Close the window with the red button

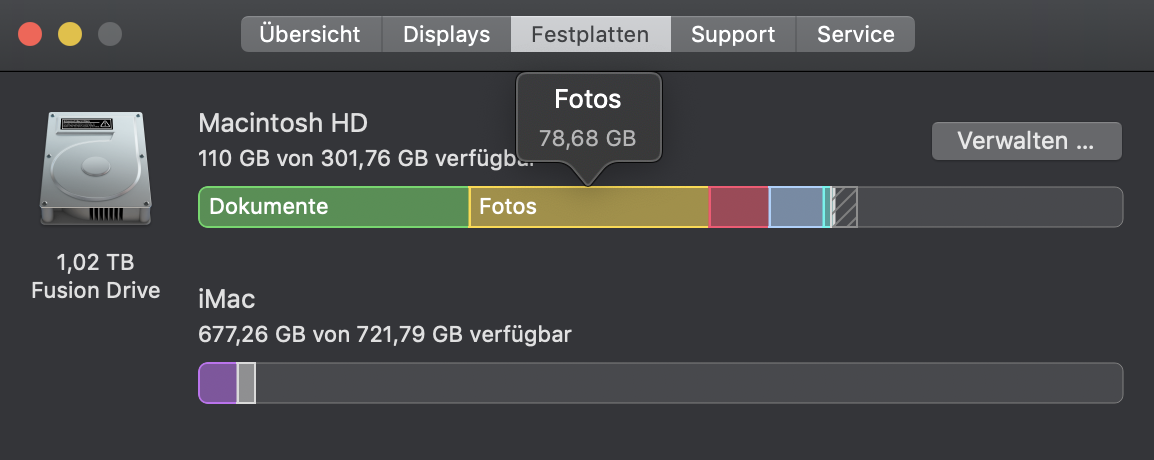(x=30, y=34)
